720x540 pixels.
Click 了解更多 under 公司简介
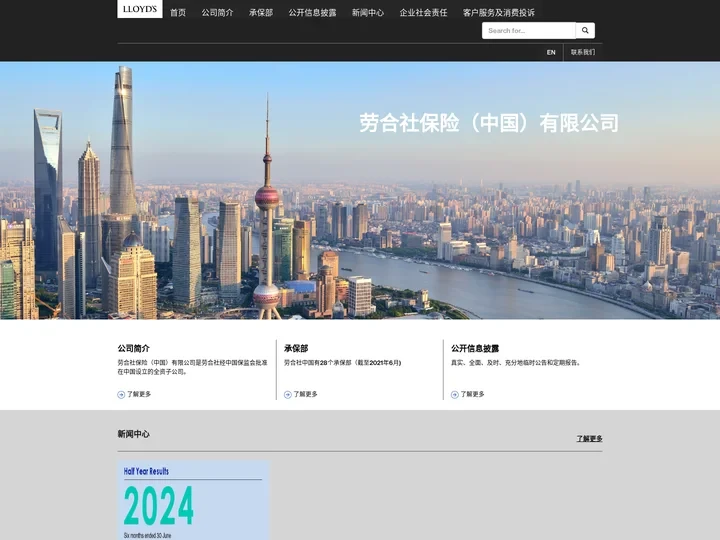[139, 394]
